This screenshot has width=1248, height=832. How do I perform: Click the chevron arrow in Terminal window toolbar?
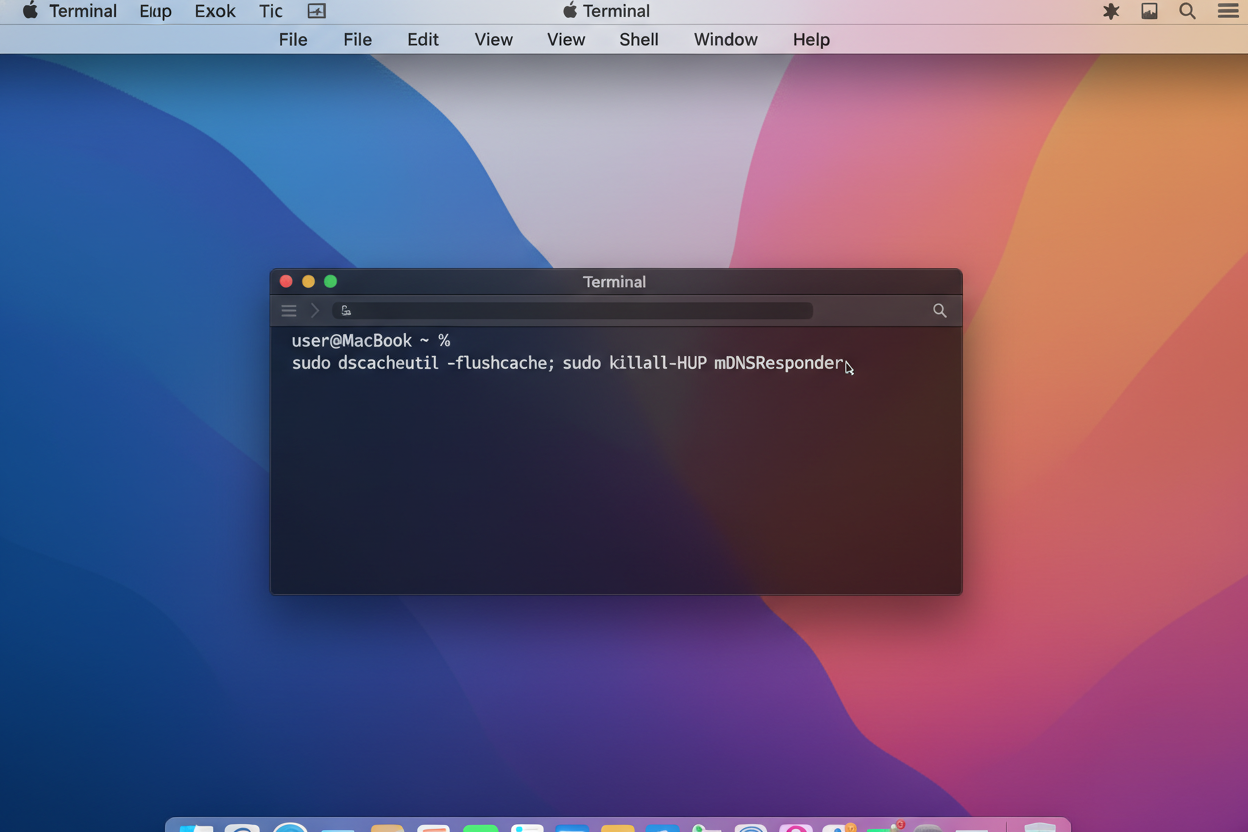pyautogui.click(x=314, y=311)
